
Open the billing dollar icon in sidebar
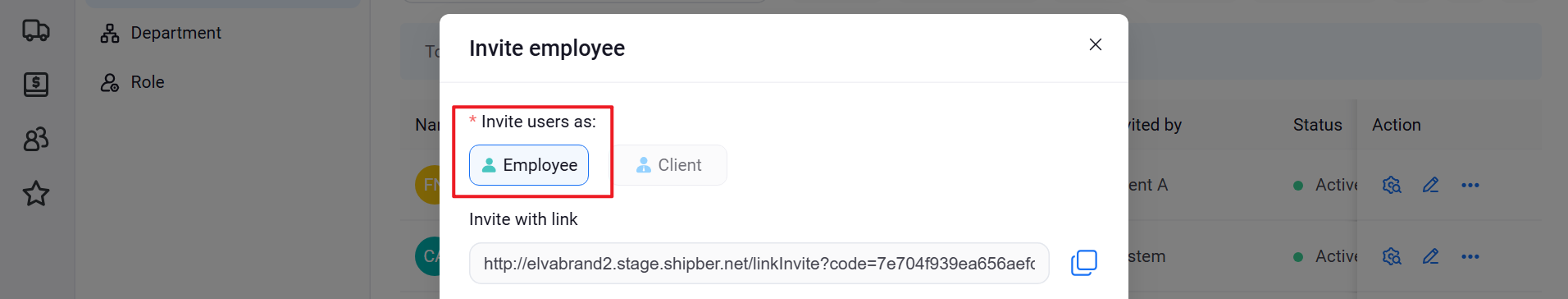[36, 85]
